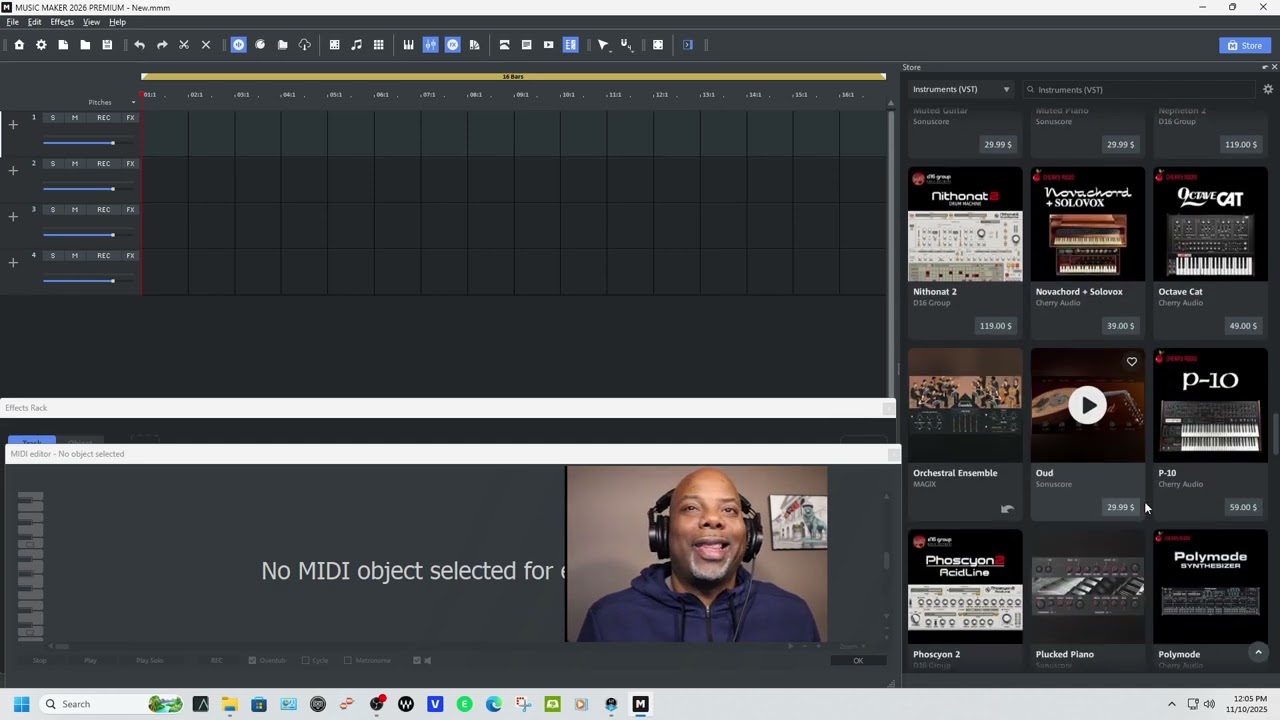Select the scissors cut tool
1280x720 pixels.
[x=184, y=45]
